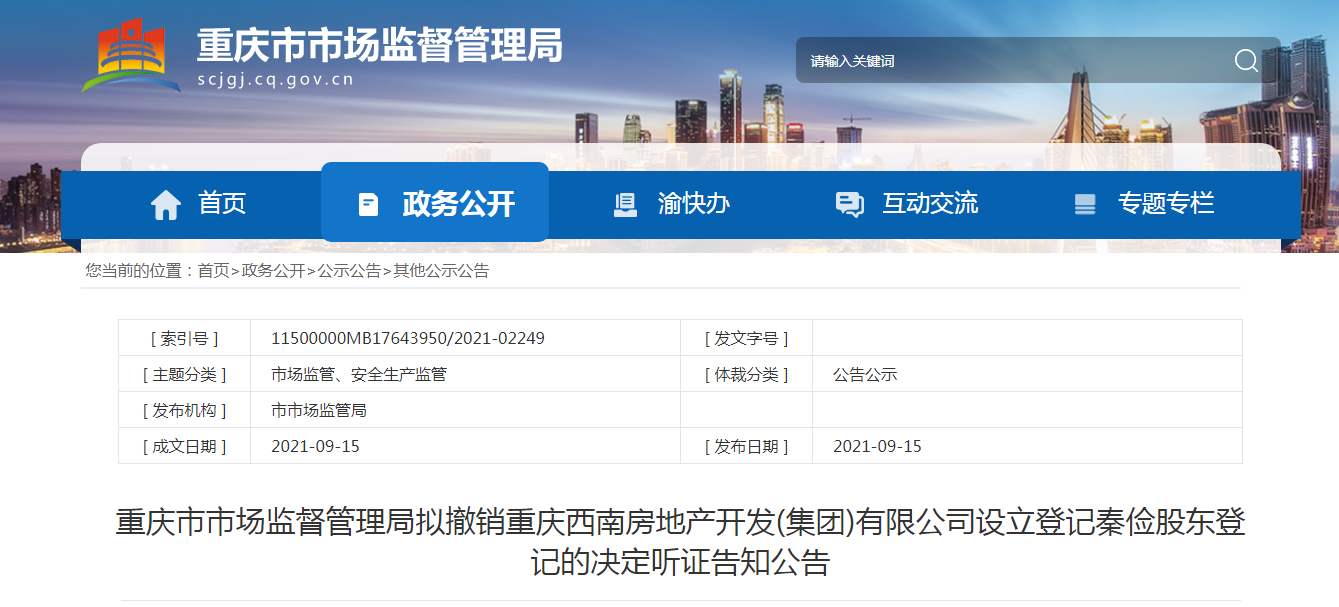Click the 其他公示公告 breadcrumb link
Screen dimensions: 1339x607
coord(441,271)
